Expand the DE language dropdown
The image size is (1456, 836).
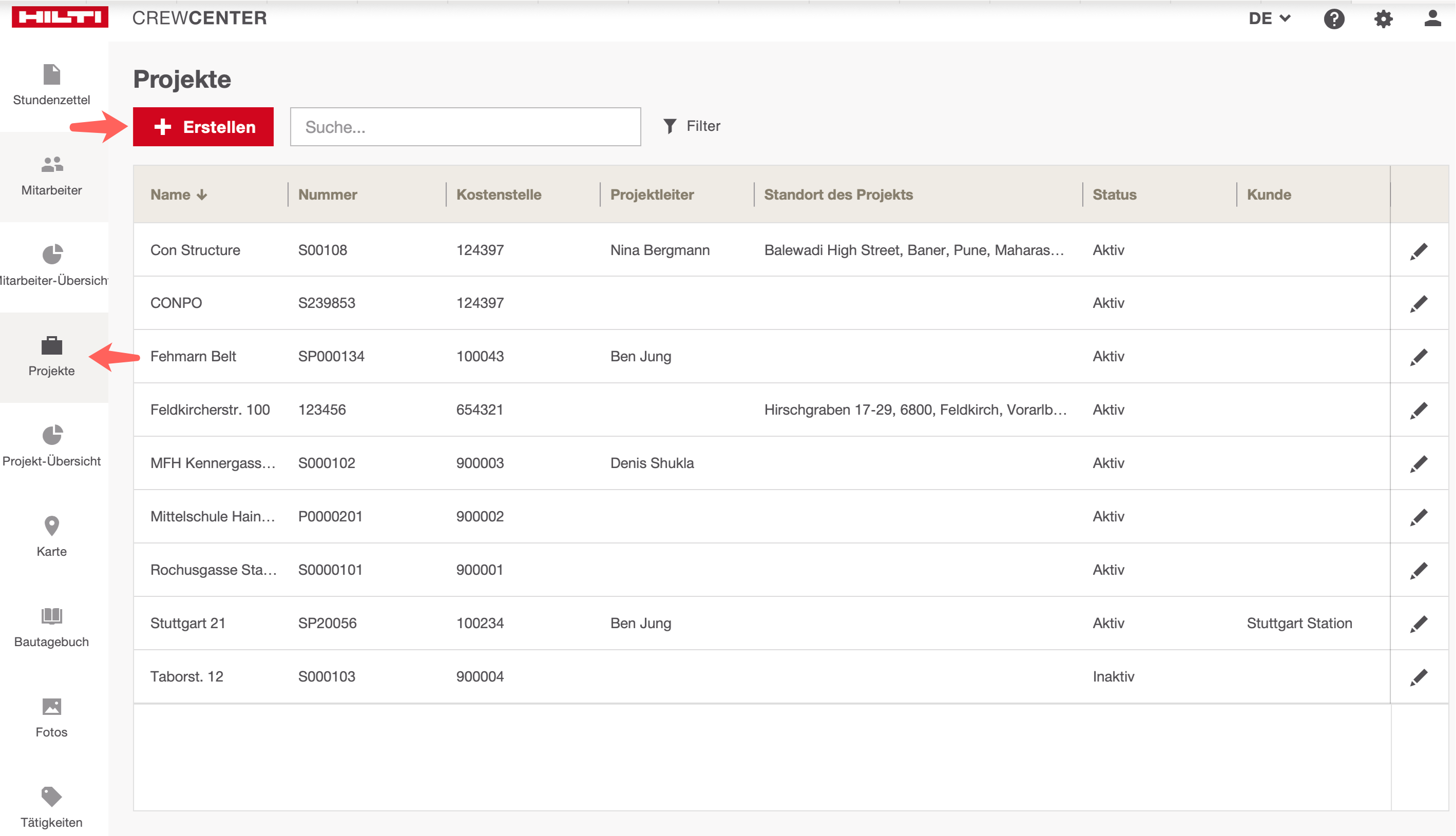pos(1269,19)
